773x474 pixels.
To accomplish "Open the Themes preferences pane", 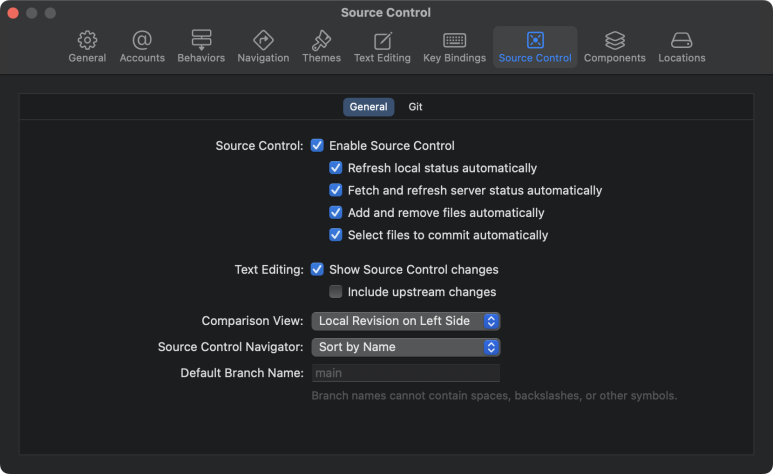I will (321, 47).
